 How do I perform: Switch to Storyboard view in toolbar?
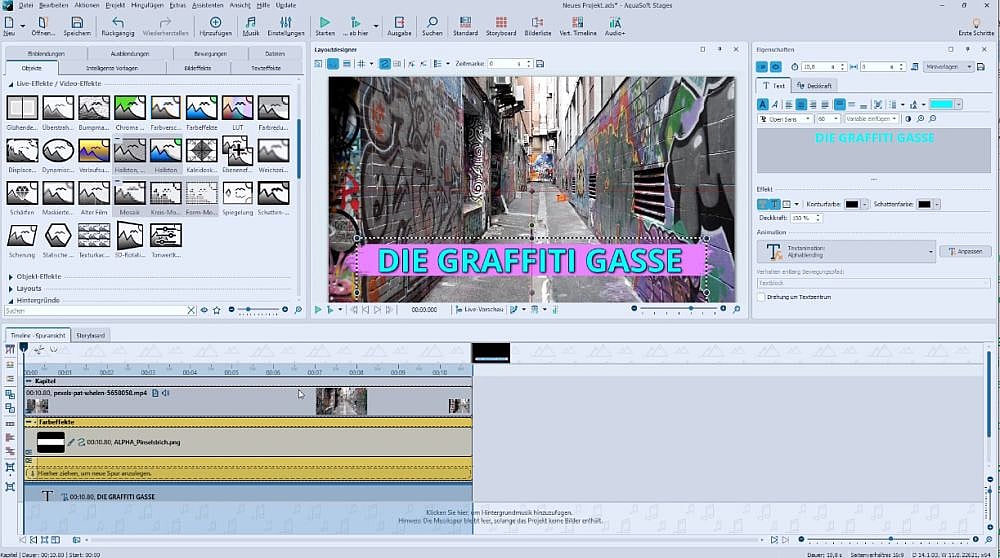(x=500, y=26)
